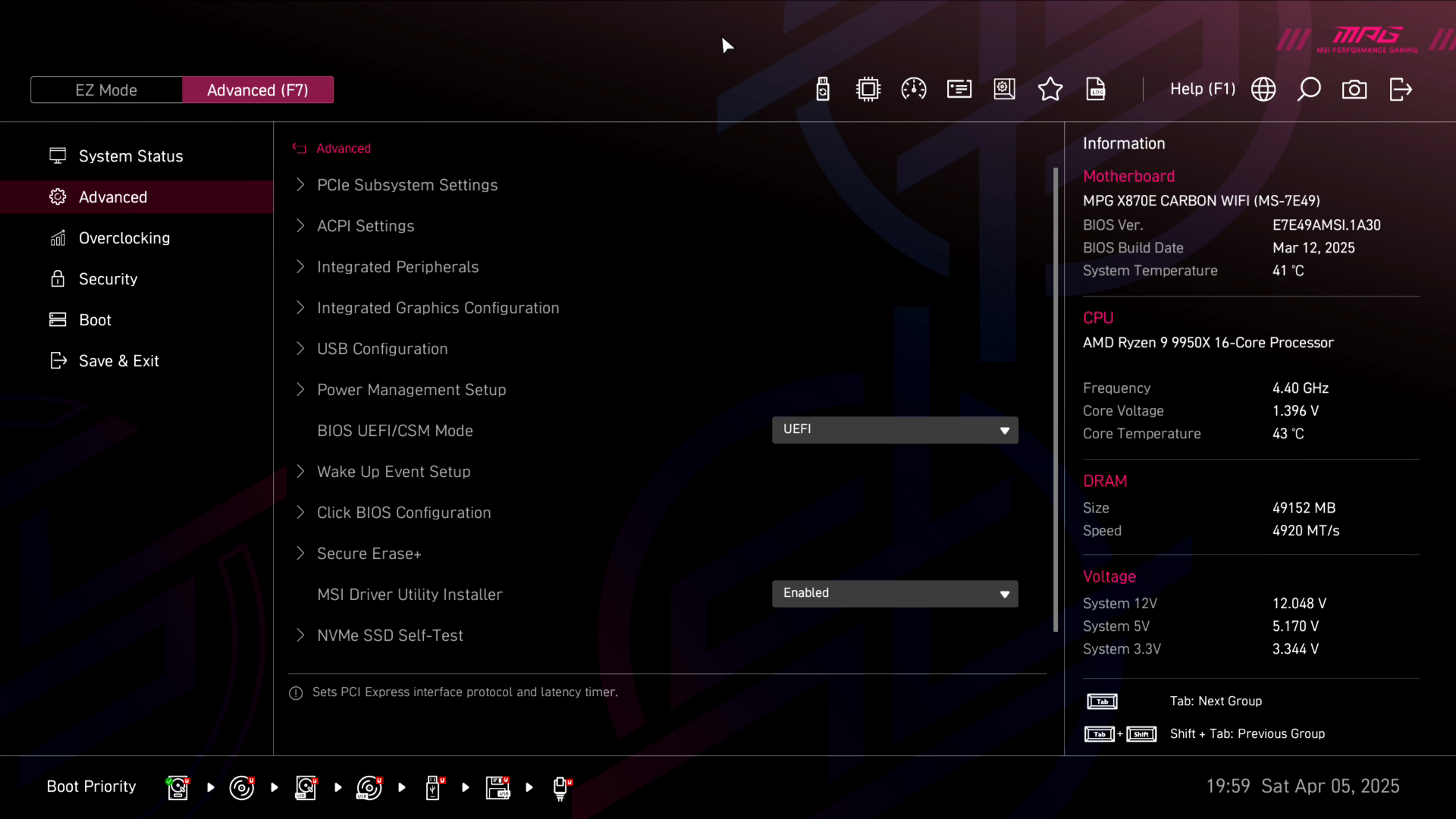Open search with magnifier icon
Screen dimensions: 1456x819
1309,89
